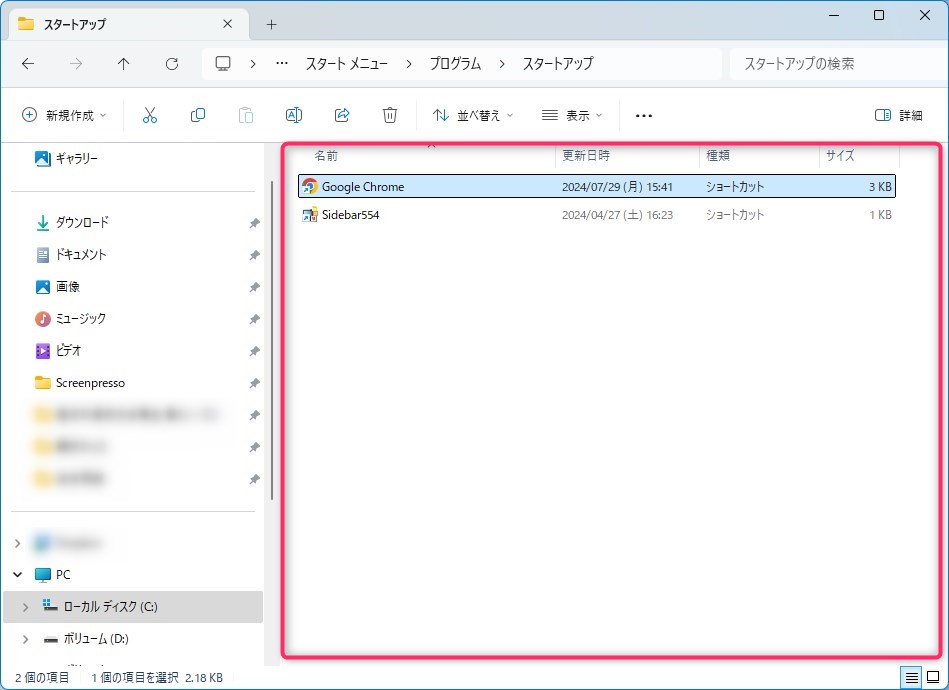
Task: Switch to large thumbnails view in status bar
Action: pos(933,677)
